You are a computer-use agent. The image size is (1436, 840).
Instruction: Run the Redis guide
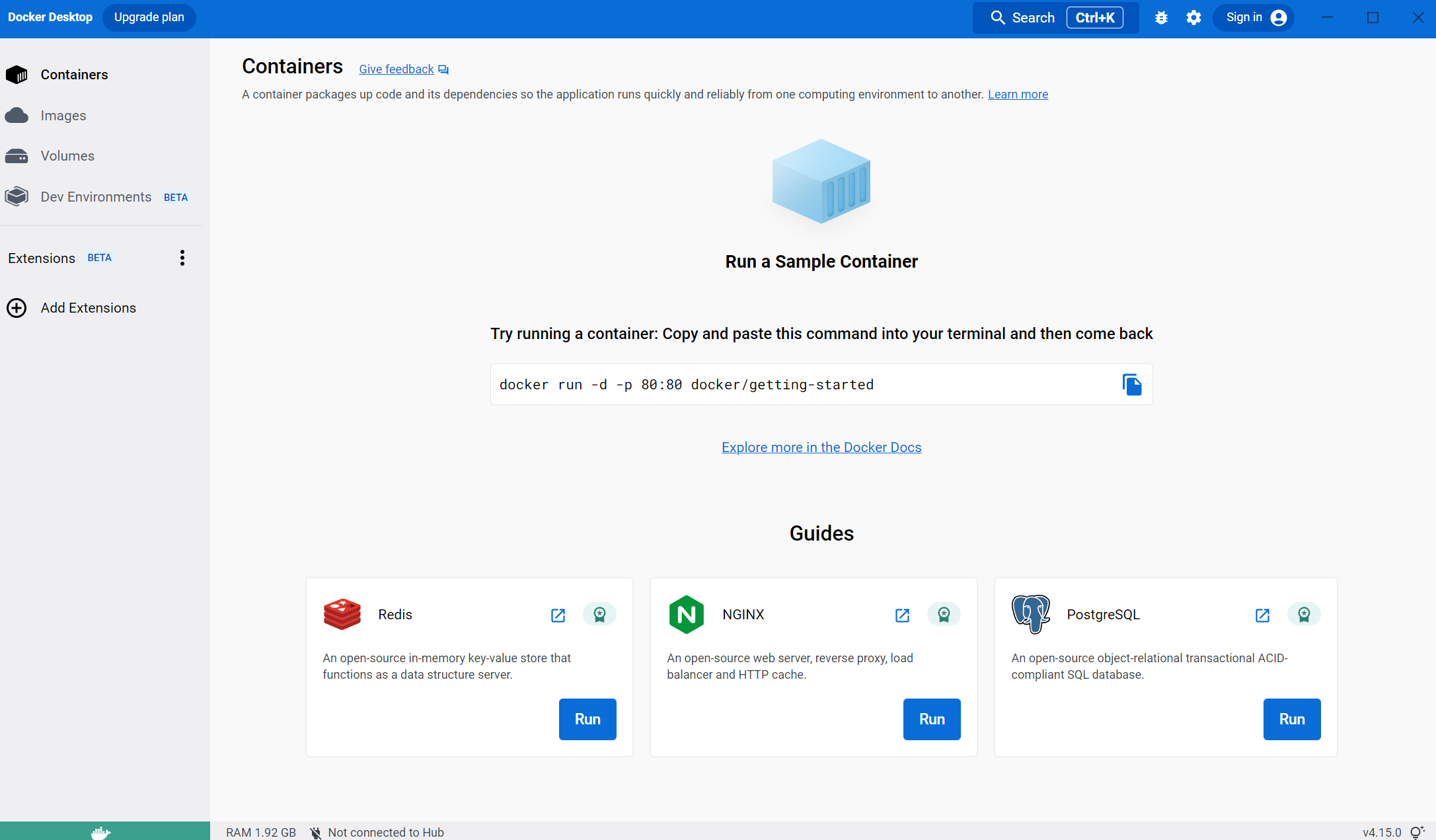tap(587, 719)
